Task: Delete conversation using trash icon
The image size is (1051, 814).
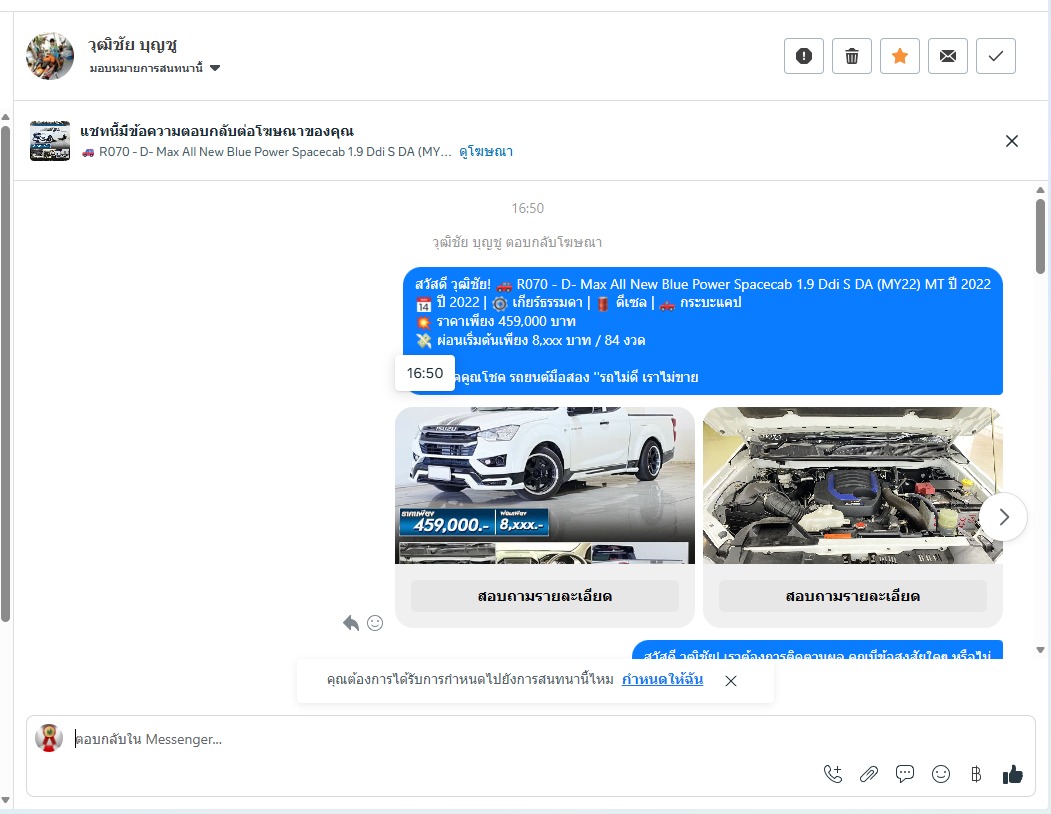Action: tap(852, 56)
